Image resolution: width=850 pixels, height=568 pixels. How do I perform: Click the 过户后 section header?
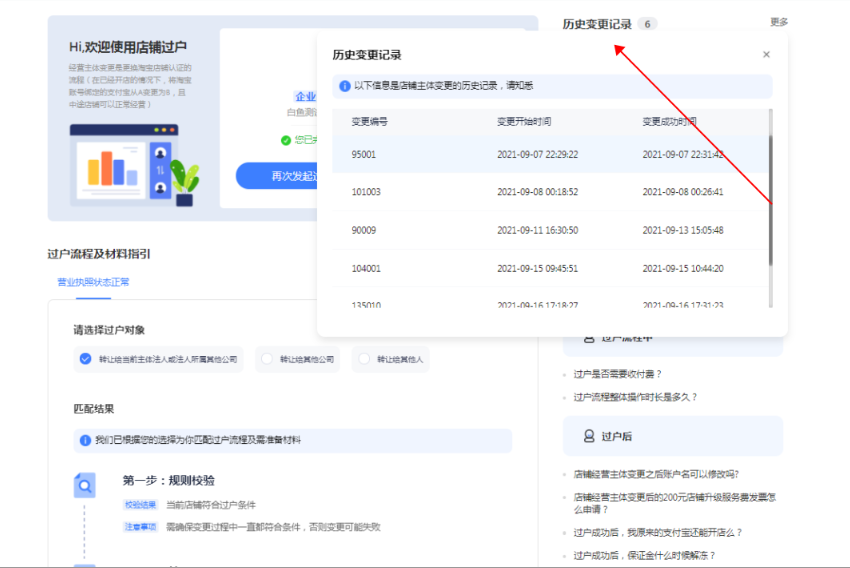coord(673,436)
